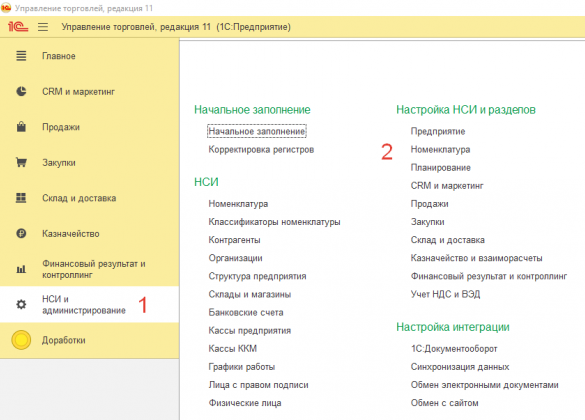
Task: Click the НСИ и администрирование gear icon
Action: [x=21, y=304]
